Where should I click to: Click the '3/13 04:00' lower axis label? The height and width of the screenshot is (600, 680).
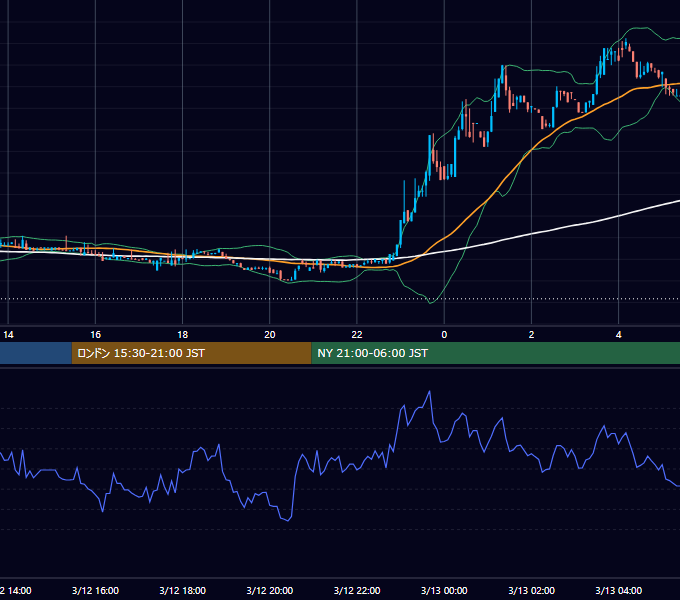click(618, 590)
